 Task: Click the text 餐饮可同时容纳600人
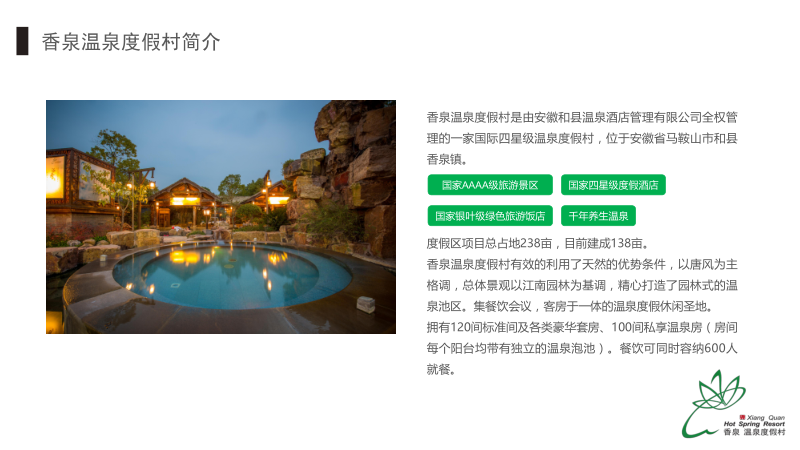pos(678,348)
